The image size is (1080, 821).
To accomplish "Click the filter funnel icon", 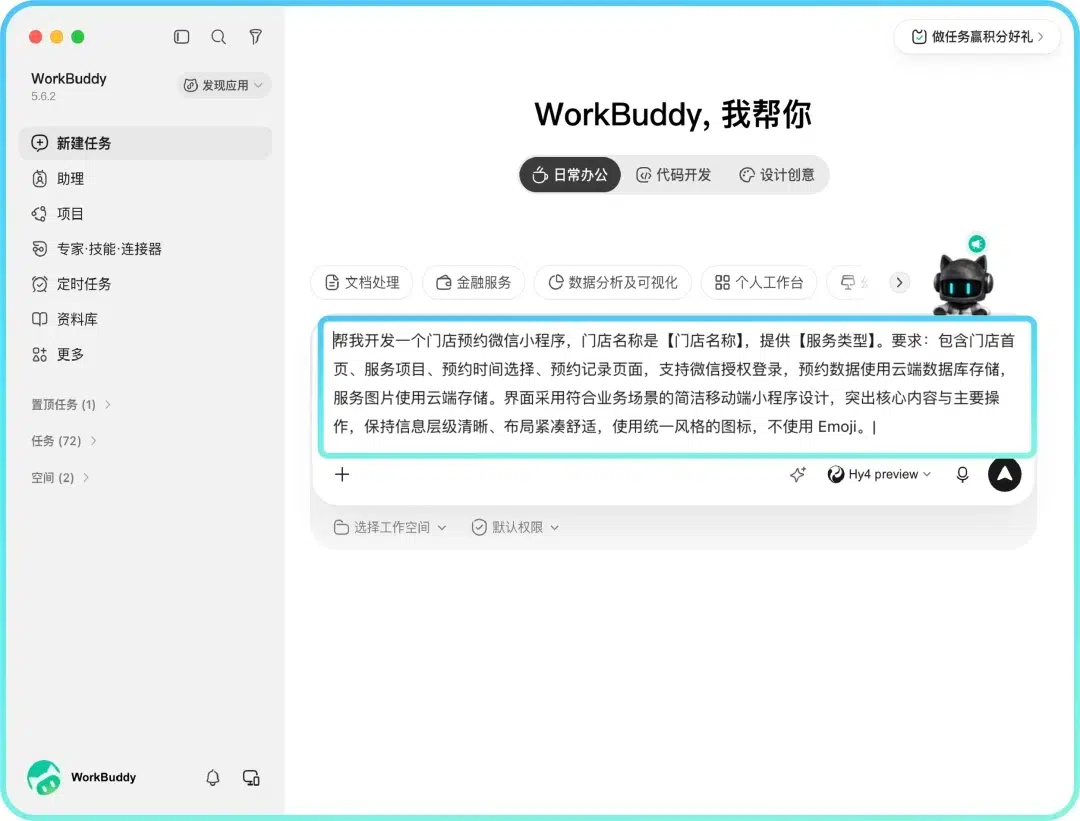I will click(256, 37).
